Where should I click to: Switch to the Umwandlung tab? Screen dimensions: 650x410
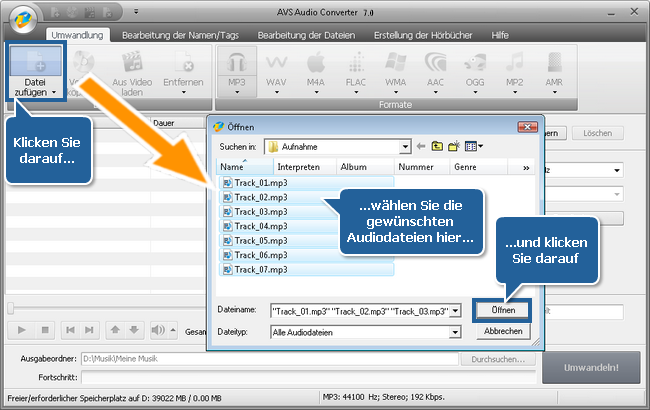point(78,35)
